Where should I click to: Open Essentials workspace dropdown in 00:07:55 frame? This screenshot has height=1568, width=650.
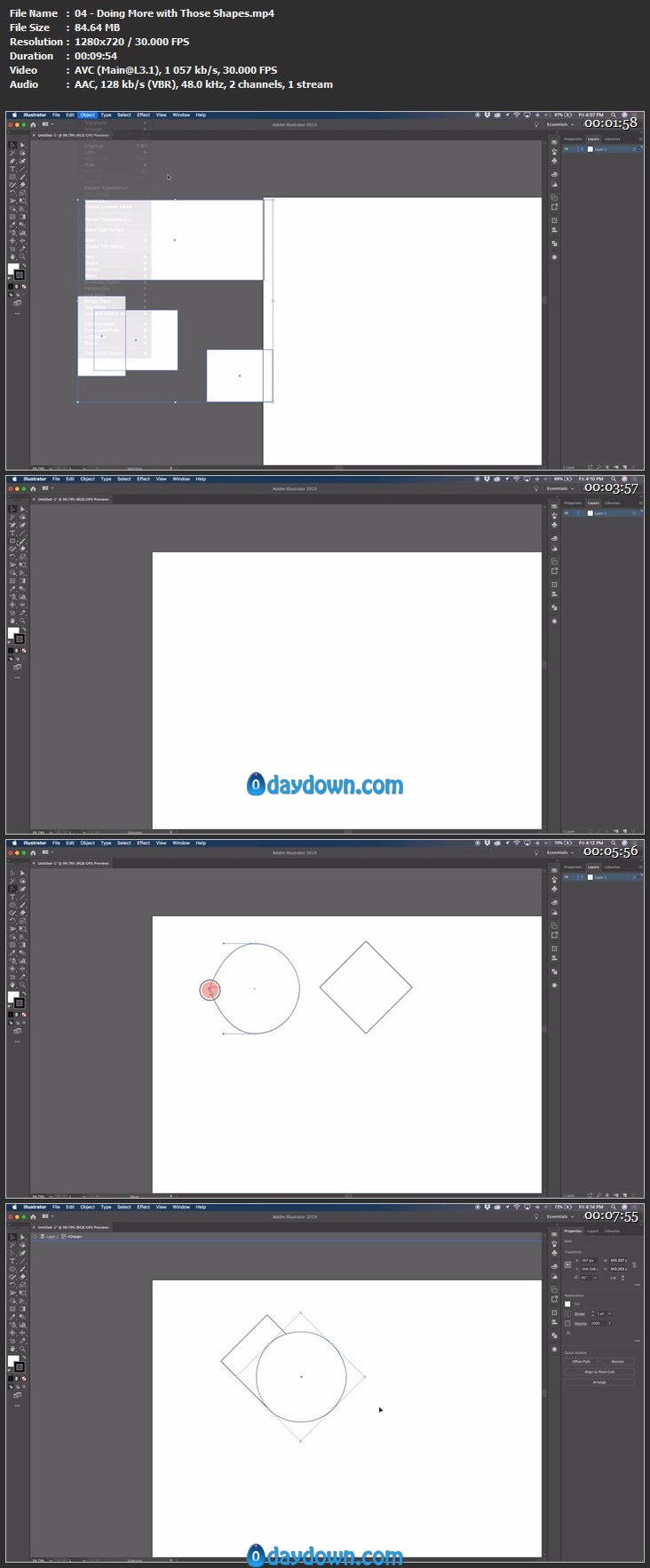pyautogui.click(x=560, y=1216)
